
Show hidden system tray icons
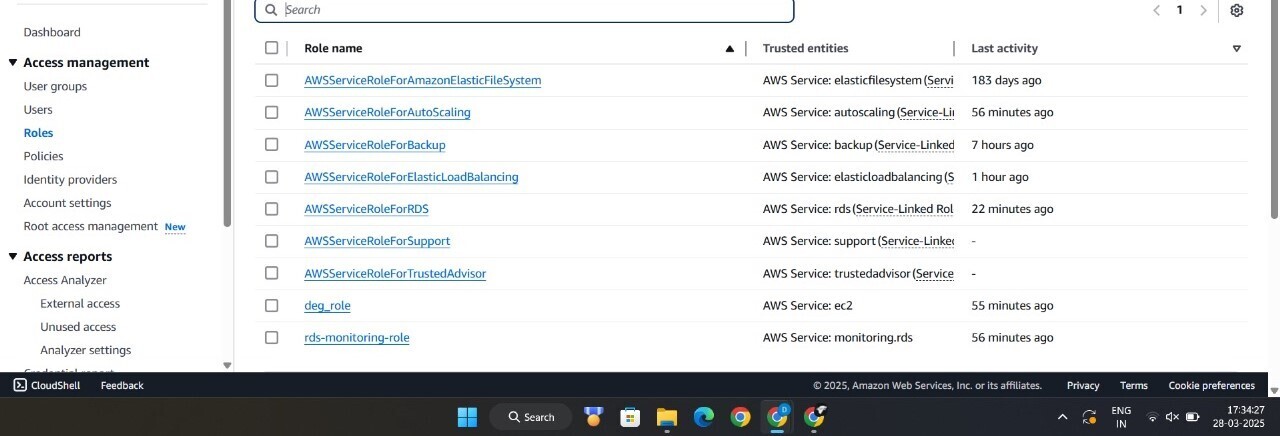click(x=1062, y=417)
